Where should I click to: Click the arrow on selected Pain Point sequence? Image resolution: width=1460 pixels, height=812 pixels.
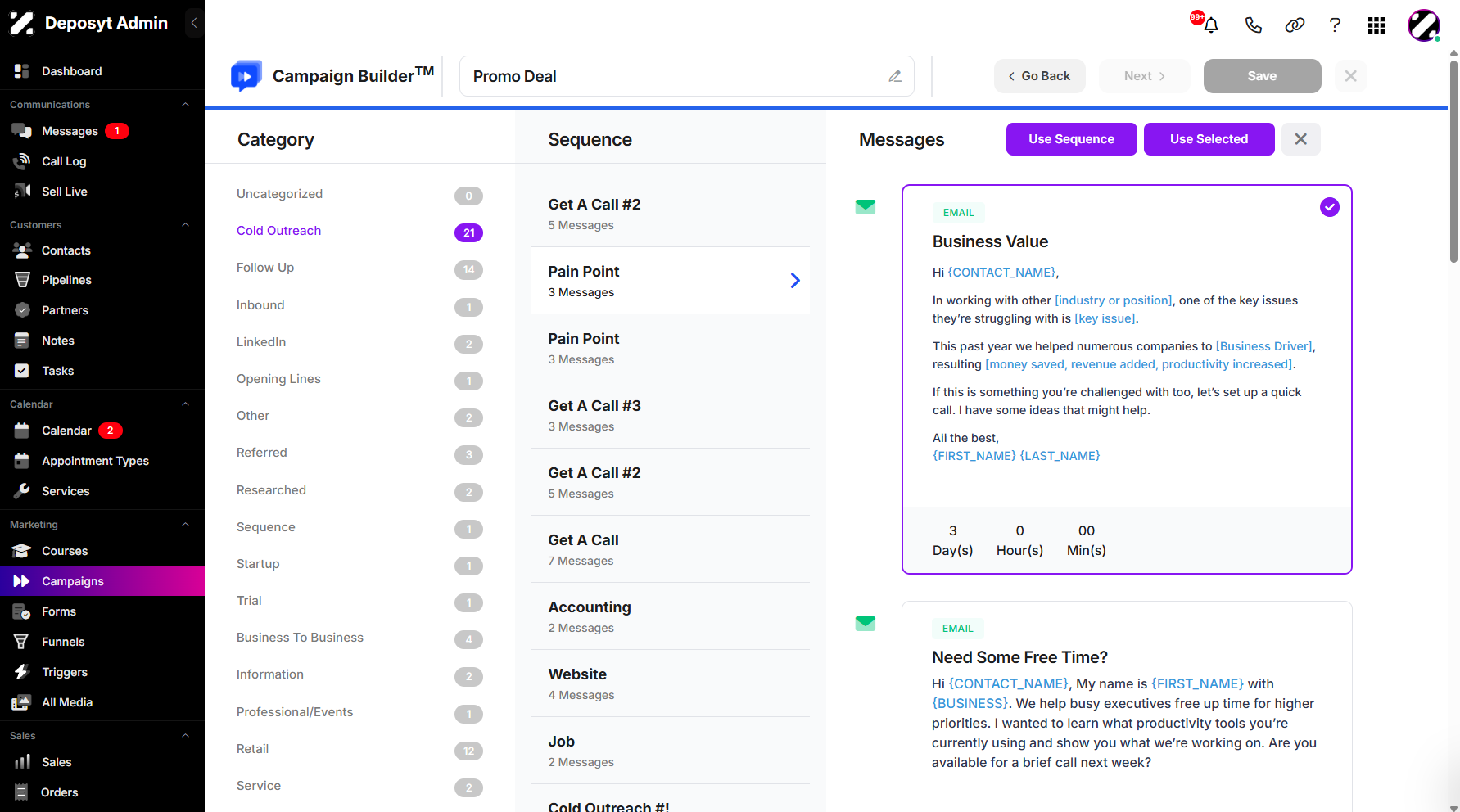tap(795, 281)
